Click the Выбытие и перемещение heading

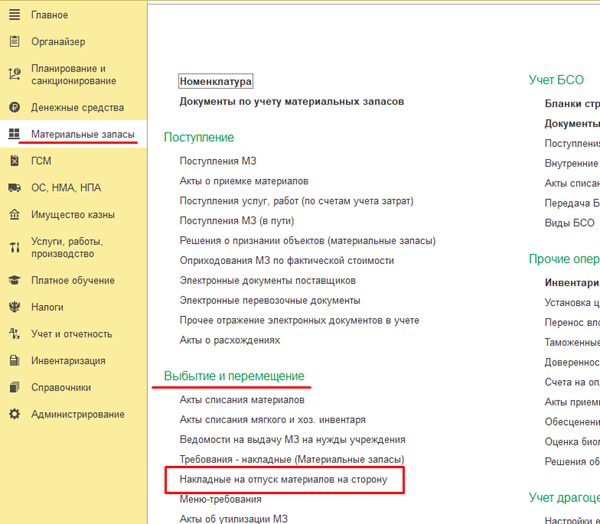tap(234, 376)
